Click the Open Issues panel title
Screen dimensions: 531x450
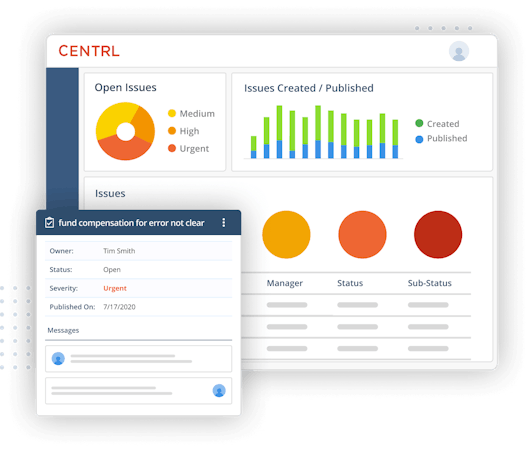click(x=125, y=87)
